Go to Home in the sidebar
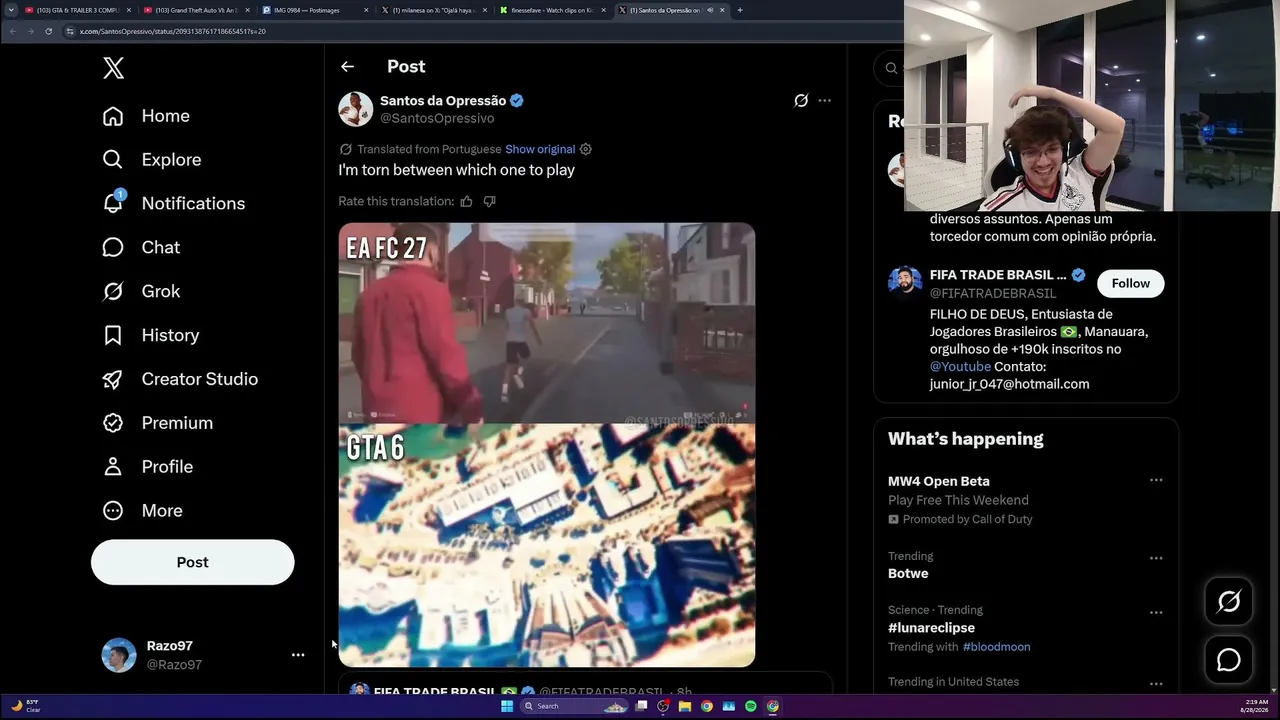The image size is (1280, 720). coord(146,116)
